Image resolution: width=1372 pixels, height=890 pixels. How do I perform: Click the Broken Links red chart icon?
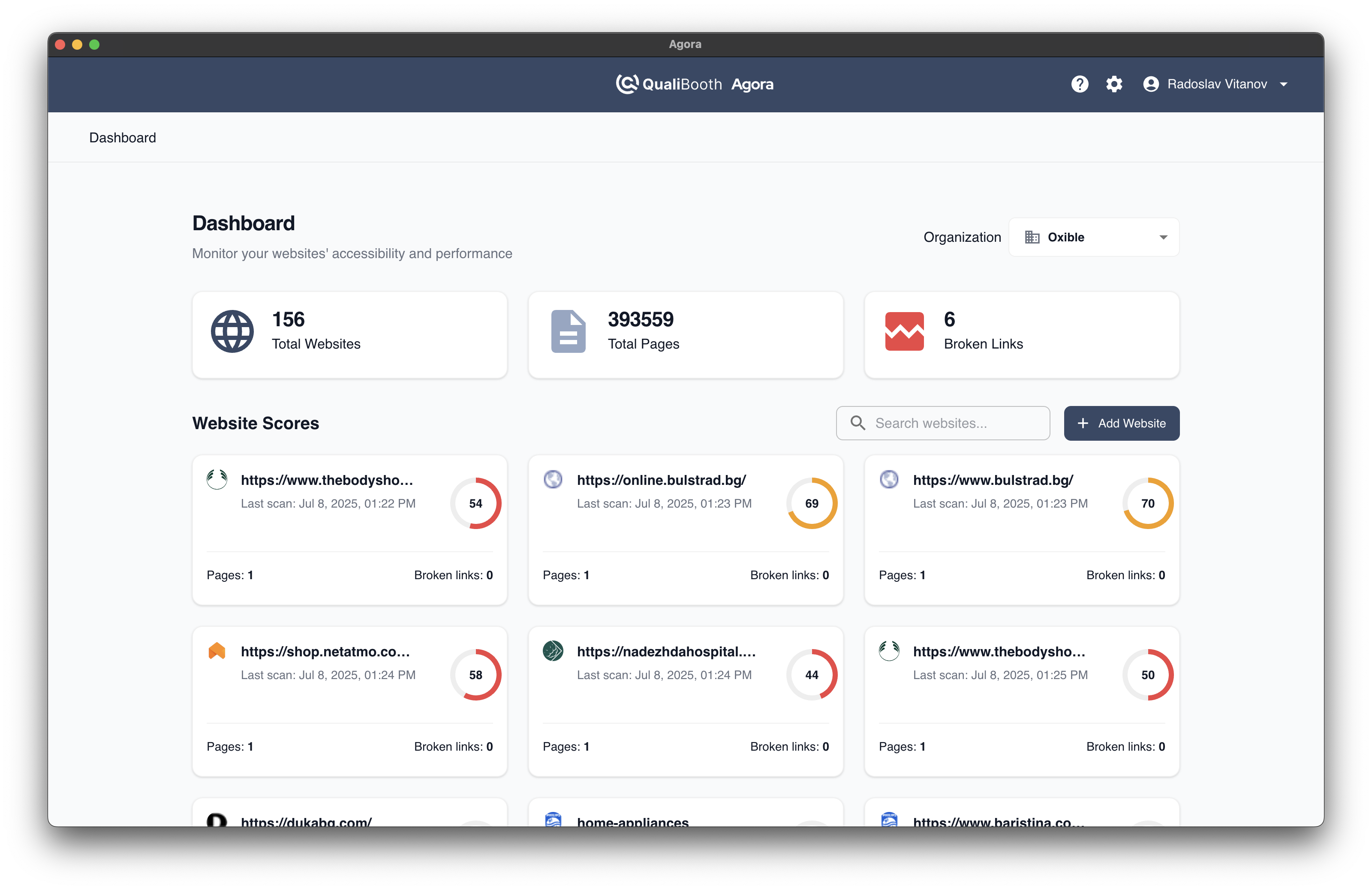coord(904,331)
